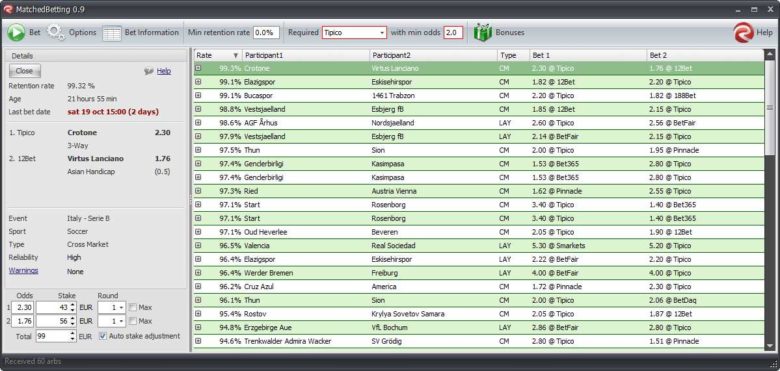Edit the min odds 2.0 field
This screenshot has width=780, height=371.
click(453, 32)
